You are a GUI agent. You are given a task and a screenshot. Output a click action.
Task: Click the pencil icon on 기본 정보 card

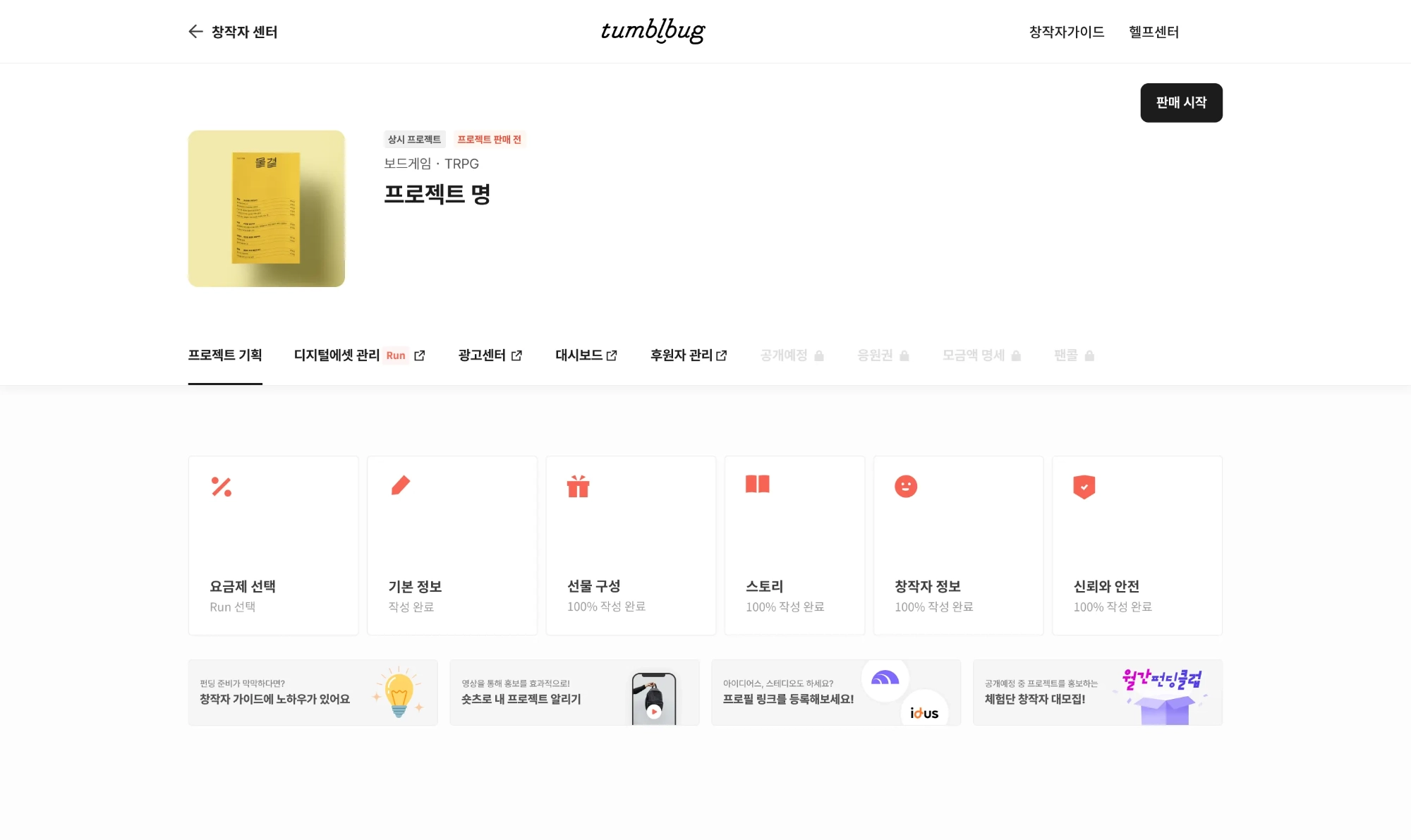pos(401,485)
